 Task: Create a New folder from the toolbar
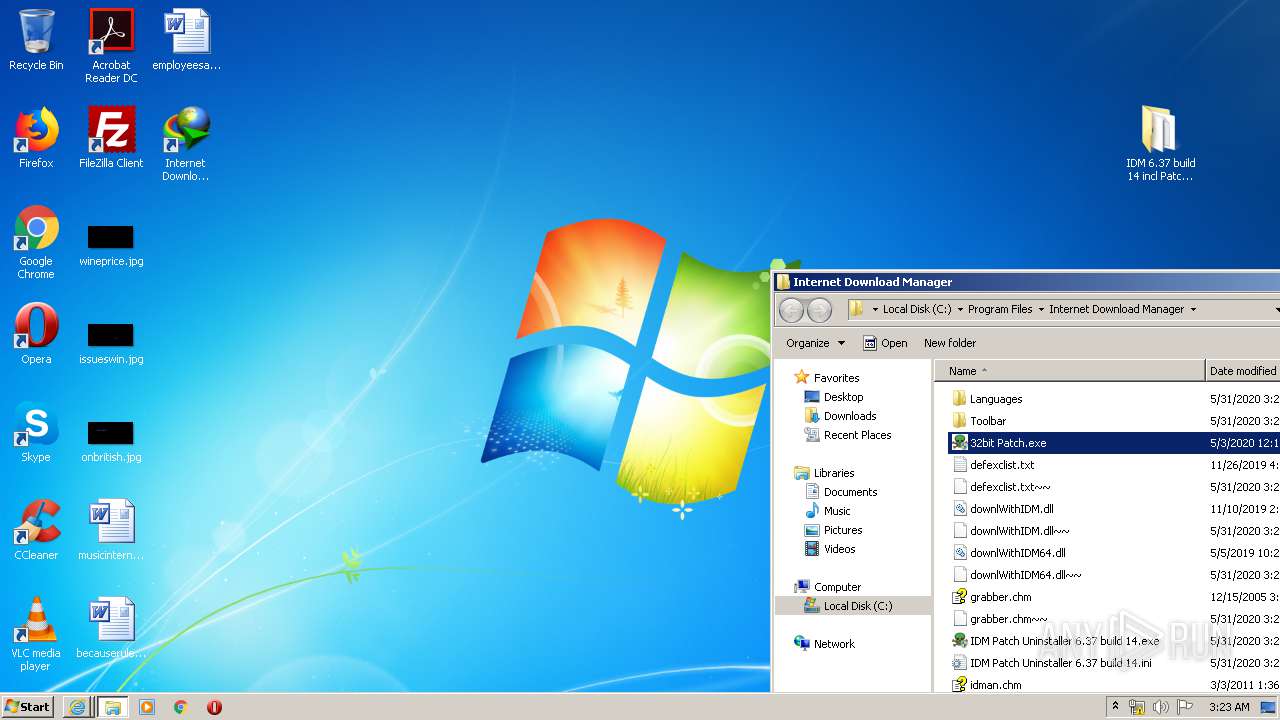pyautogui.click(x=950, y=343)
